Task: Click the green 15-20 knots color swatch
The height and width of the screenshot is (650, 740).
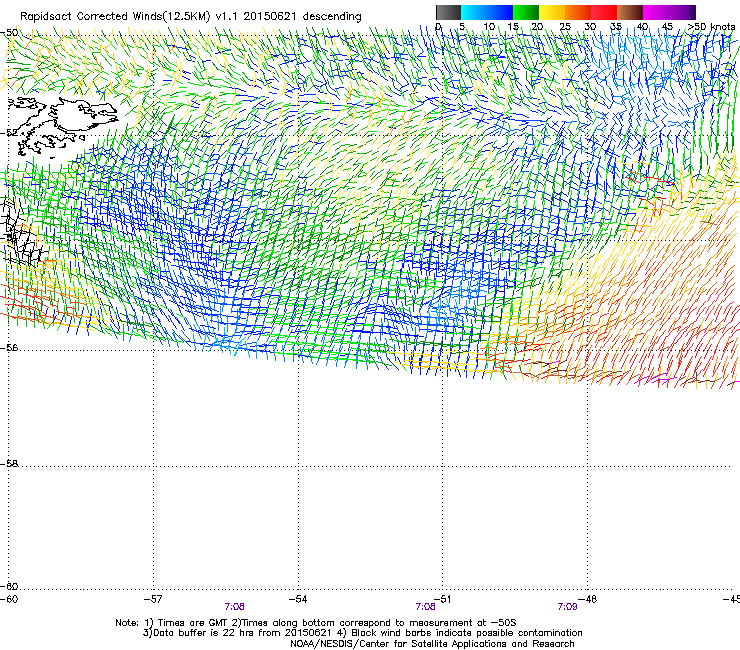Action: click(526, 12)
